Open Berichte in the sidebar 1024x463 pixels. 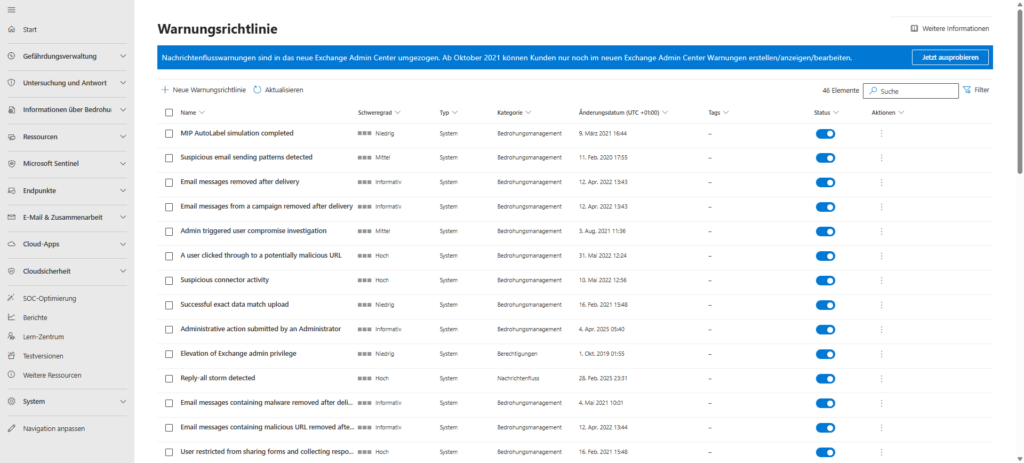click(x=35, y=317)
